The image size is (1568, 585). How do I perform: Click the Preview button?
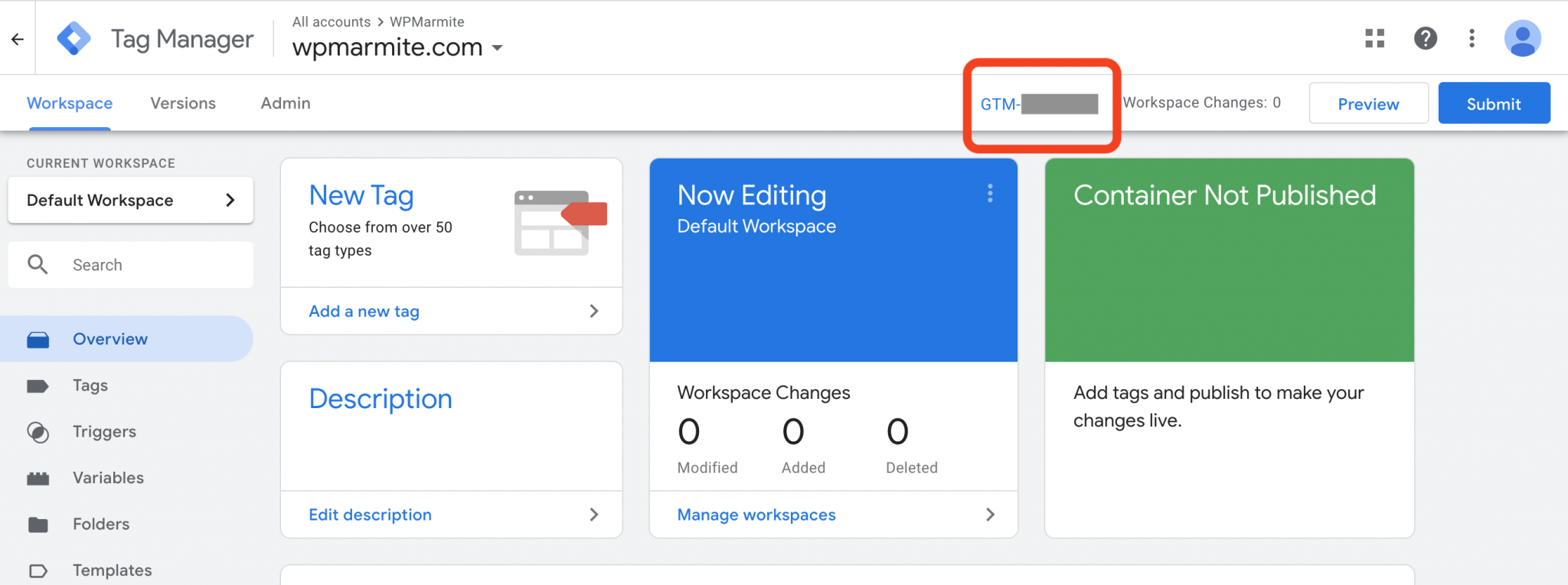point(1368,103)
